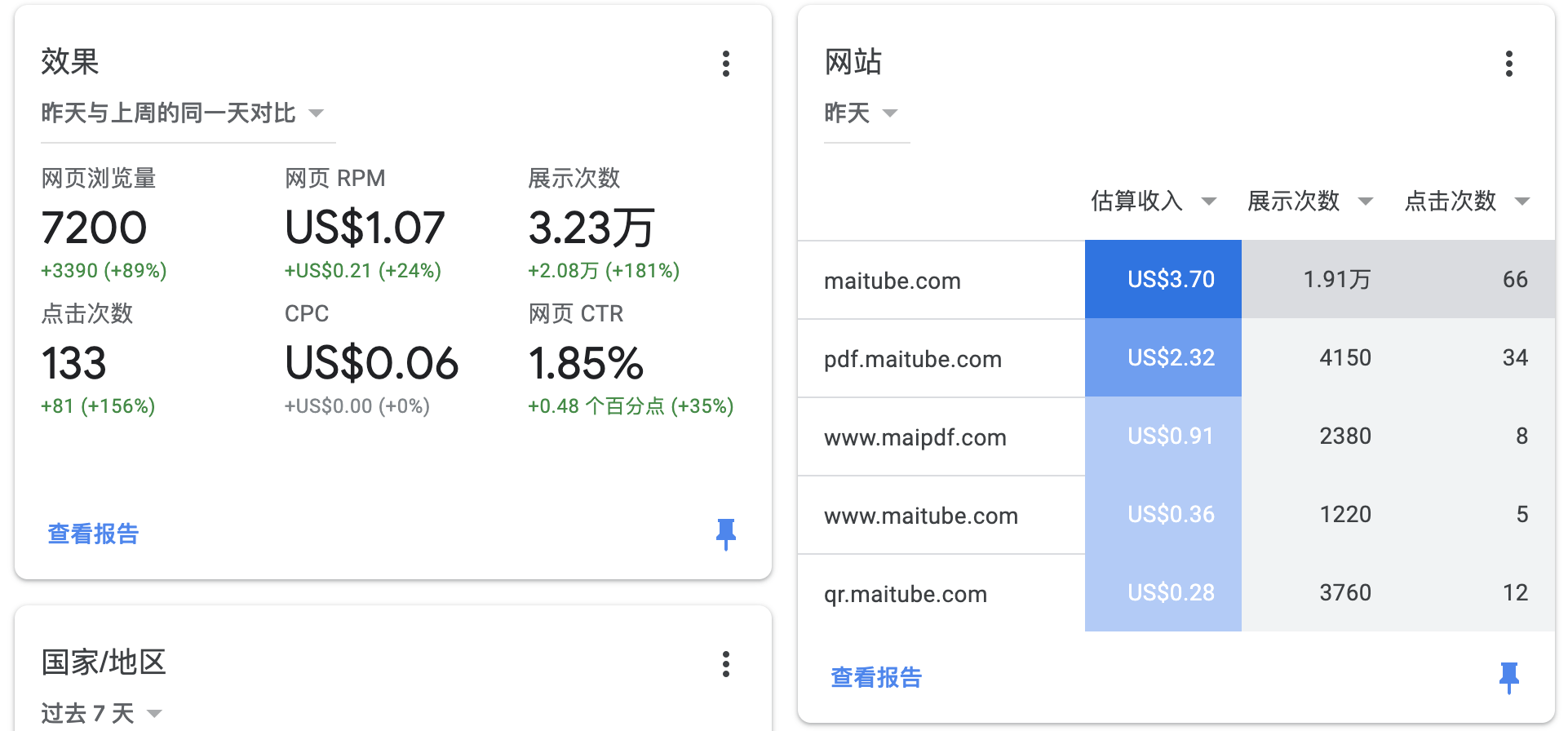The image size is (1568, 731).
Task: Open the 效果 card three-dot menu
Action: 725,64
